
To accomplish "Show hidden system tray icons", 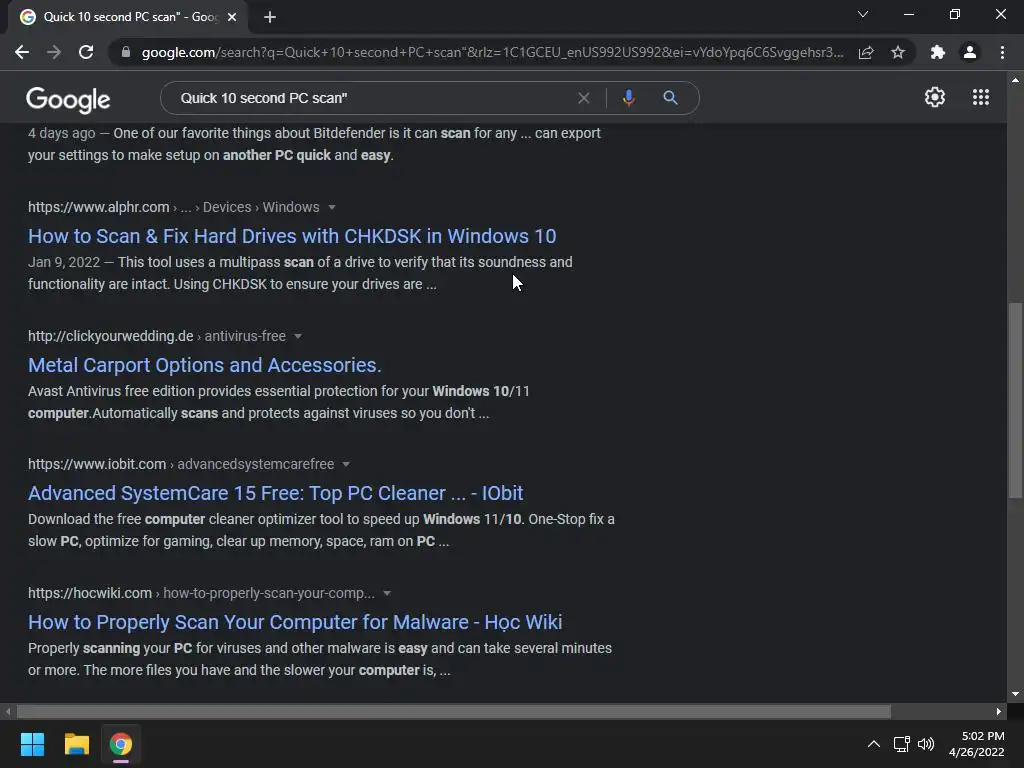I will [x=873, y=744].
